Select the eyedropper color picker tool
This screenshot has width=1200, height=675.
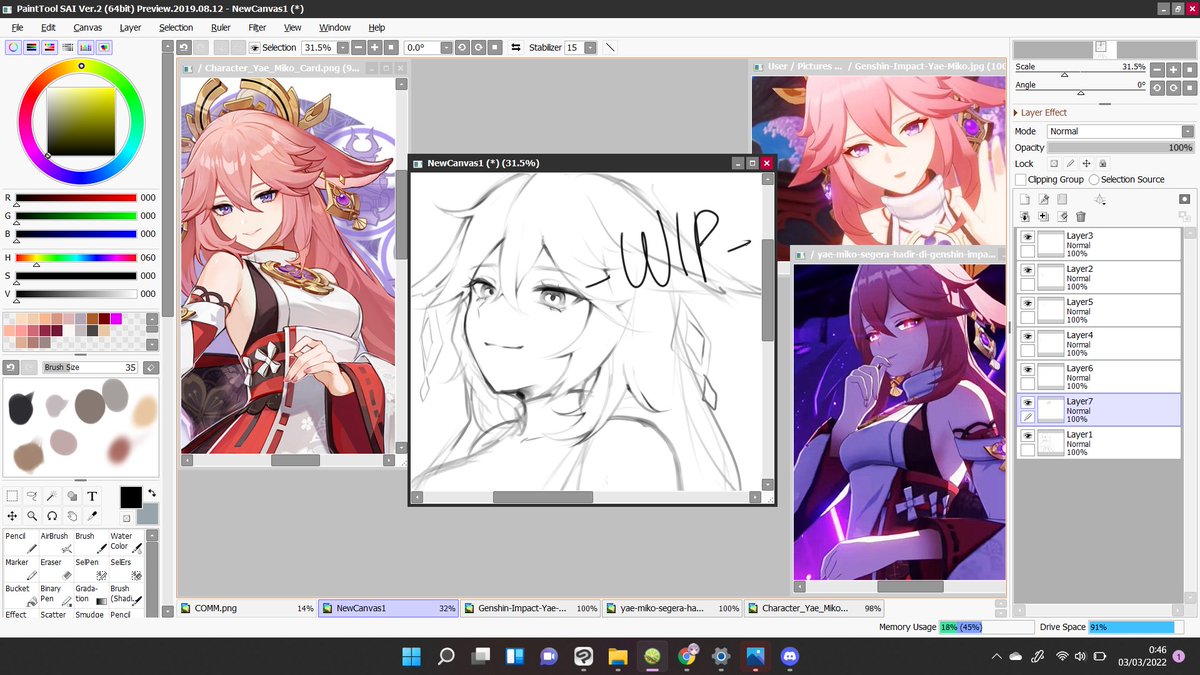[92, 516]
